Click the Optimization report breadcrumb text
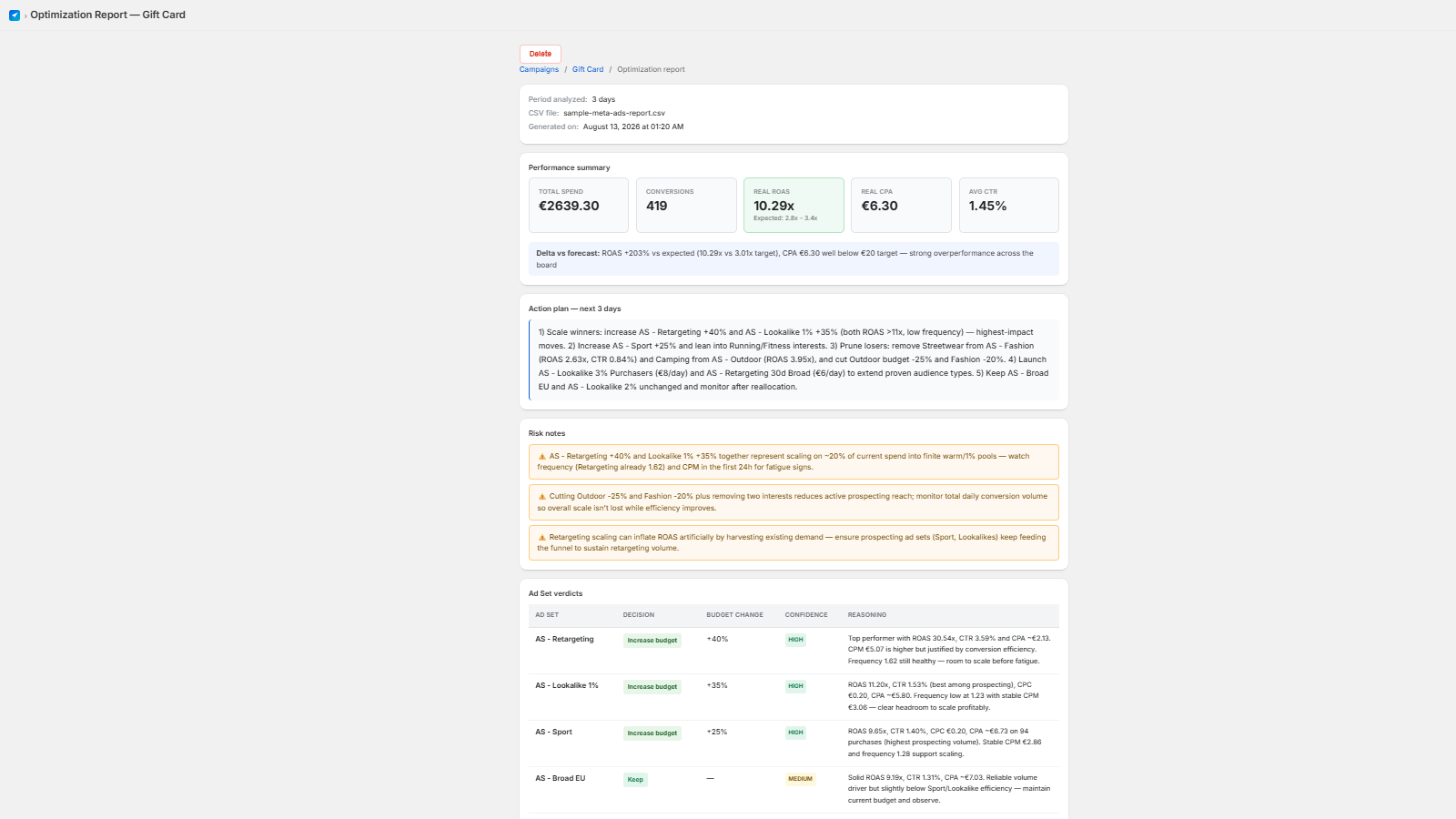 tap(651, 69)
